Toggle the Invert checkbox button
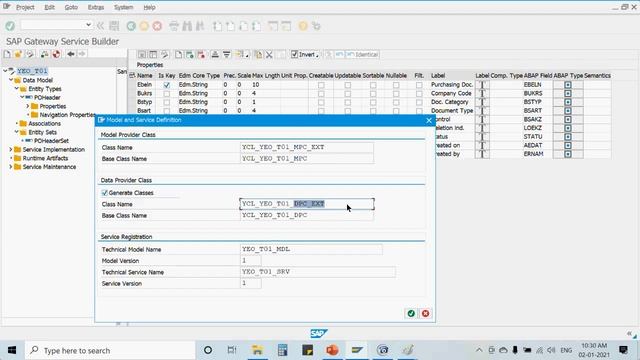 coord(304,54)
